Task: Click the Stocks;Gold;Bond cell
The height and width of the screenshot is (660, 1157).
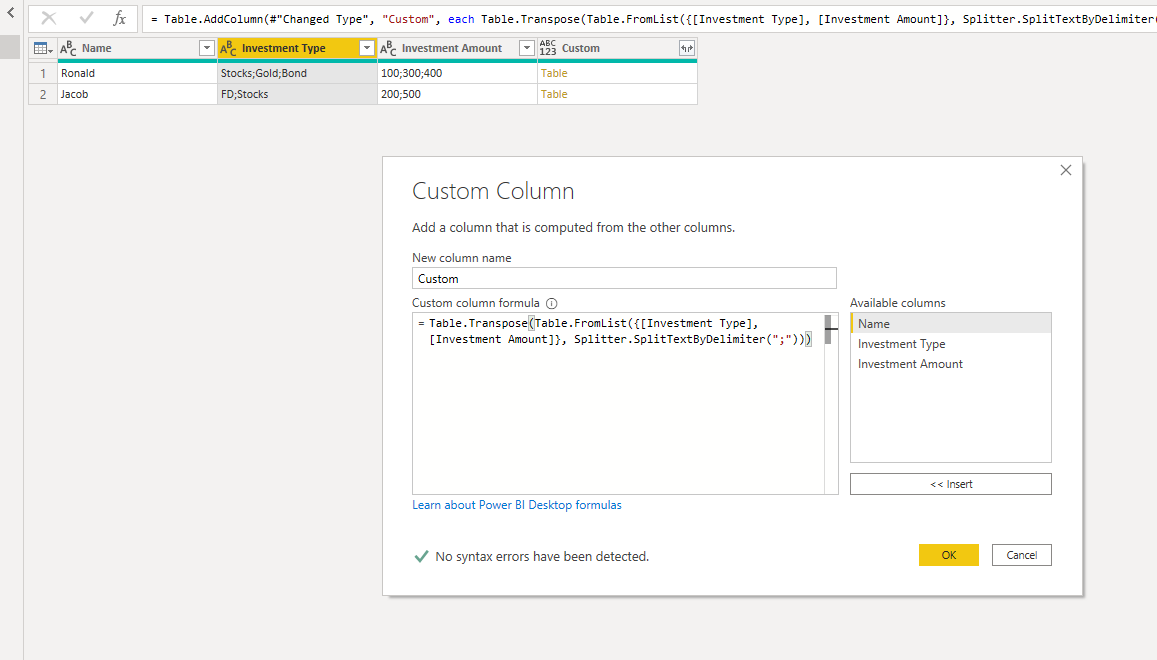Action: click(x=297, y=73)
